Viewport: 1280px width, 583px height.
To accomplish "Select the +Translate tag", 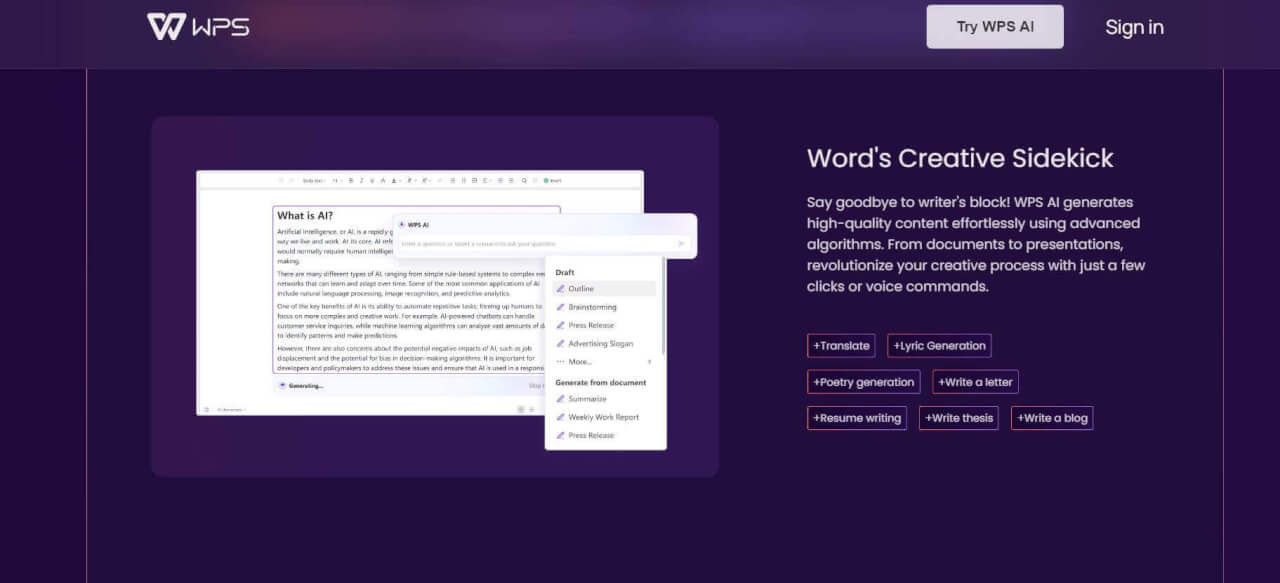I will click(841, 346).
